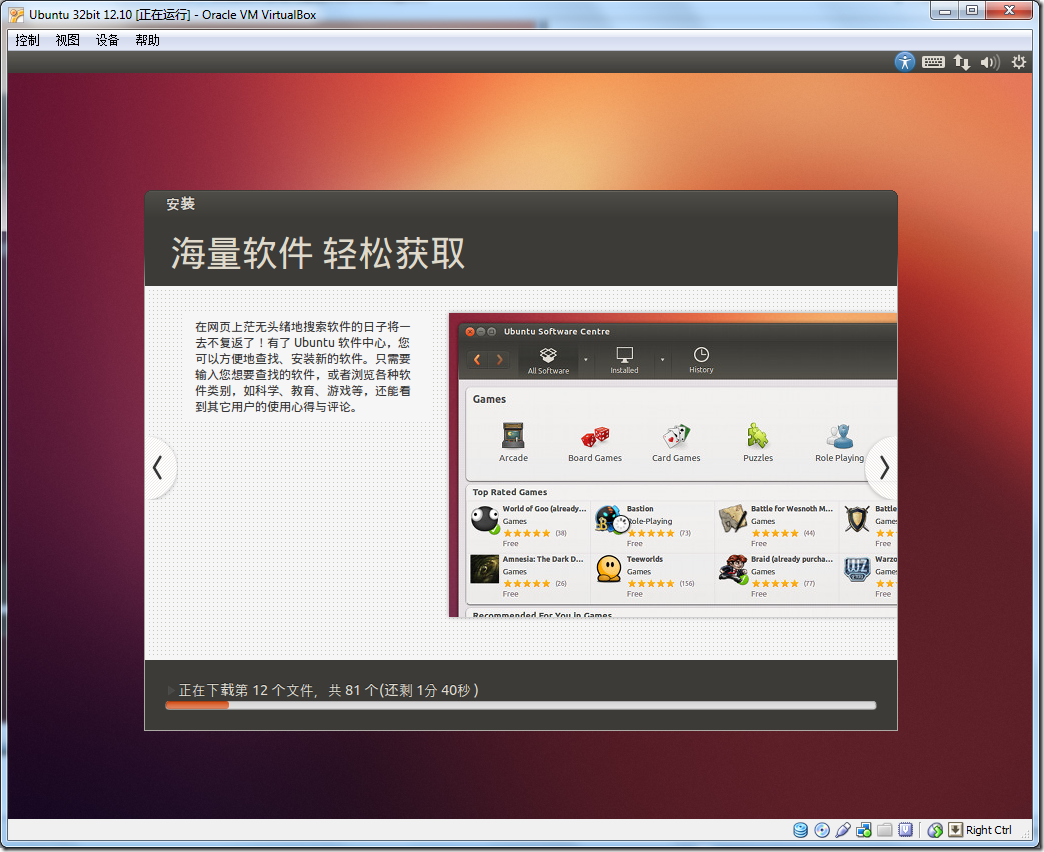The image size is (1044, 852).
Task: Click the Software Centre back arrow
Action: tap(477, 360)
